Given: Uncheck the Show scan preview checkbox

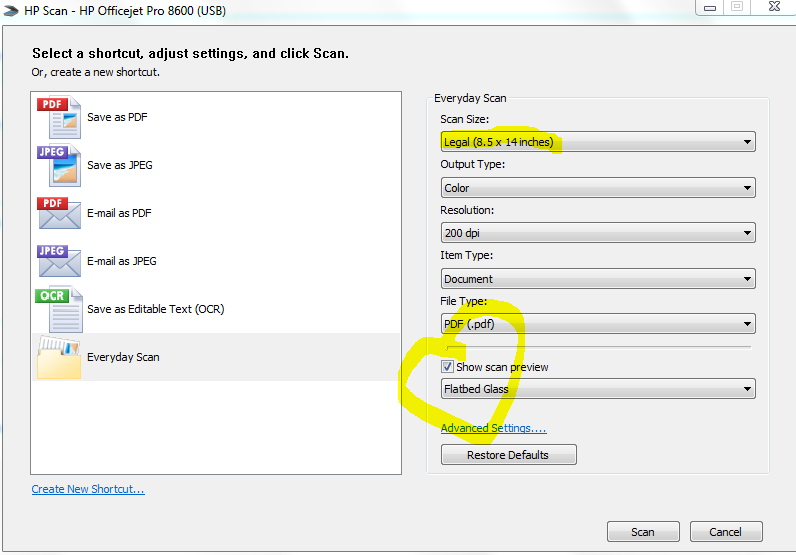Looking at the screenshot, I should (448, 367).
